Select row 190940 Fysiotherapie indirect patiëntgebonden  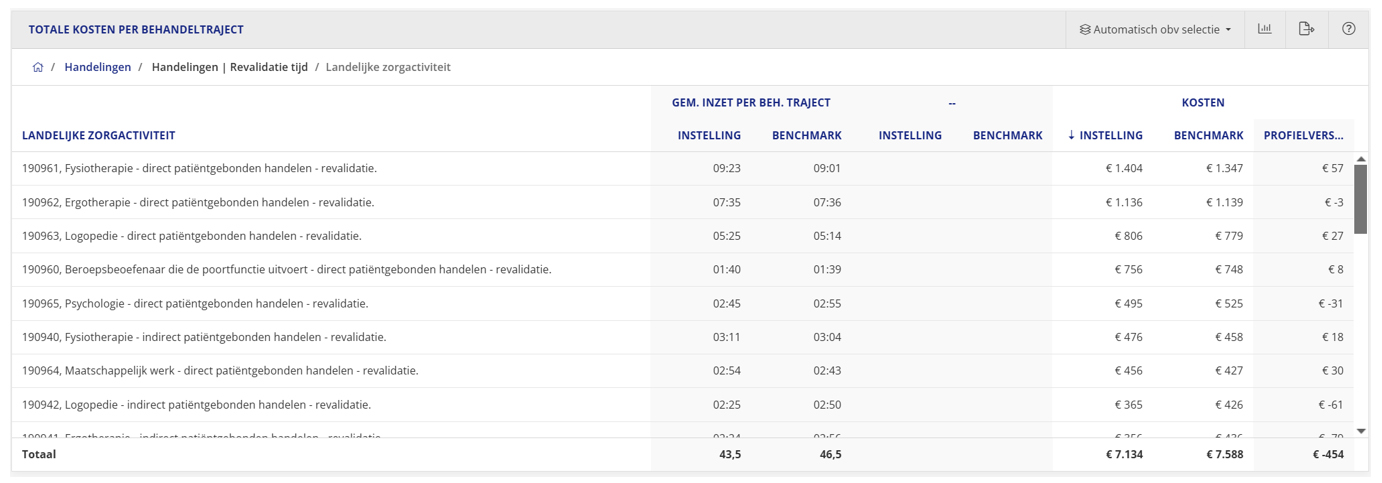pos(683,337)
